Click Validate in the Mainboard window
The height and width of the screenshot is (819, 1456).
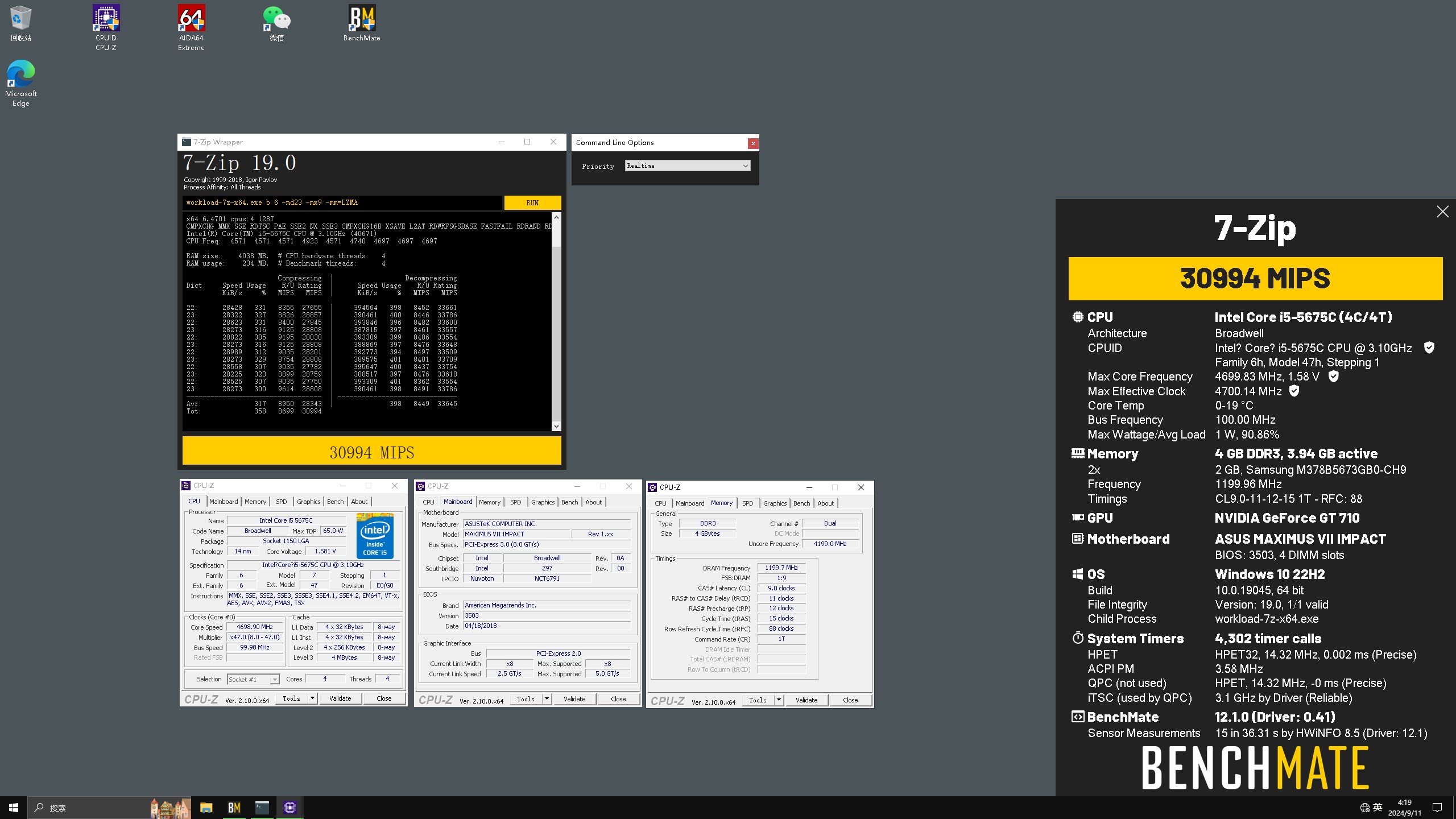pos(574,699)
